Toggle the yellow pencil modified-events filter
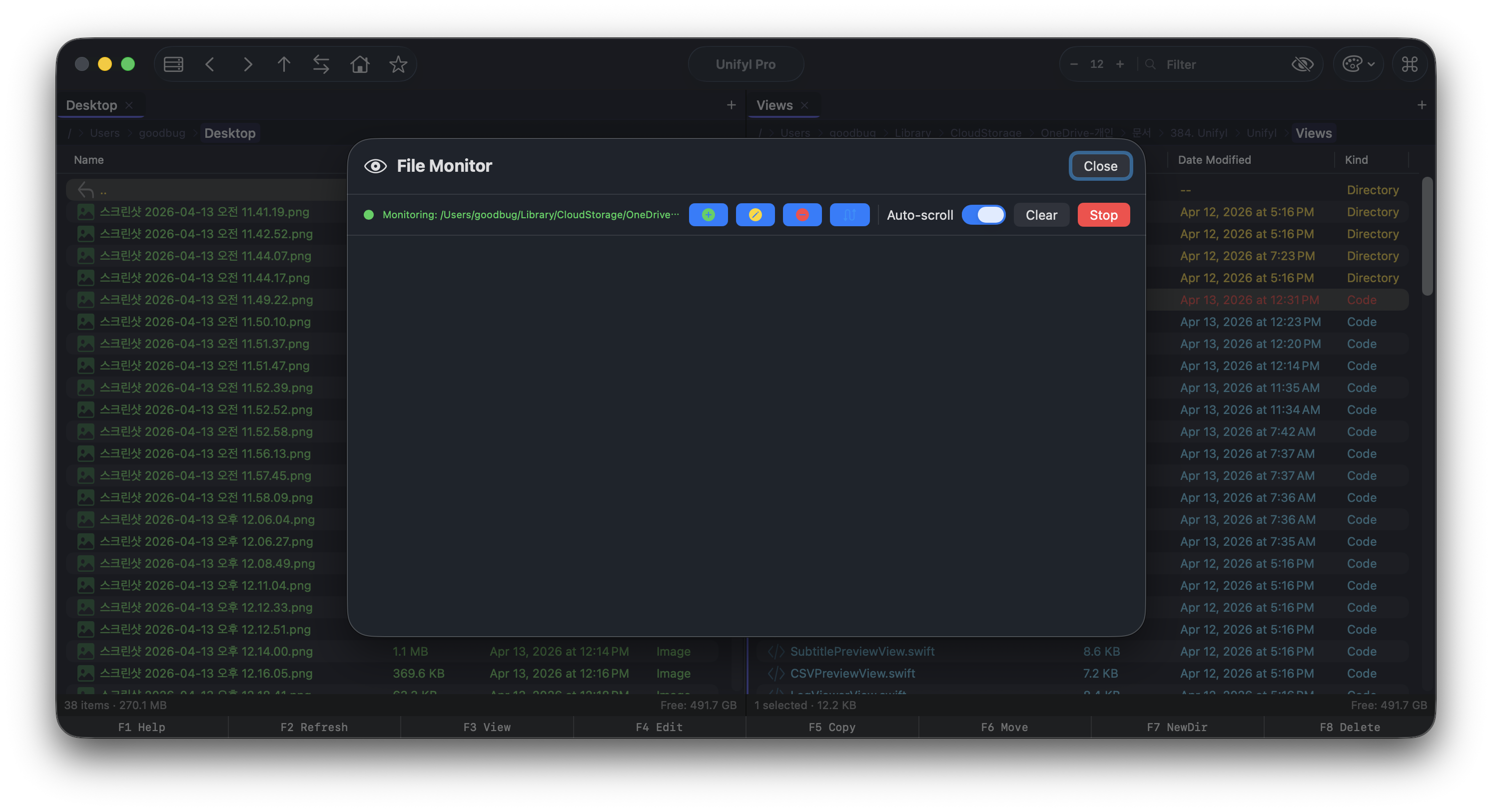The height and width of the screenshot is (812, 1492). coord(754,215)
